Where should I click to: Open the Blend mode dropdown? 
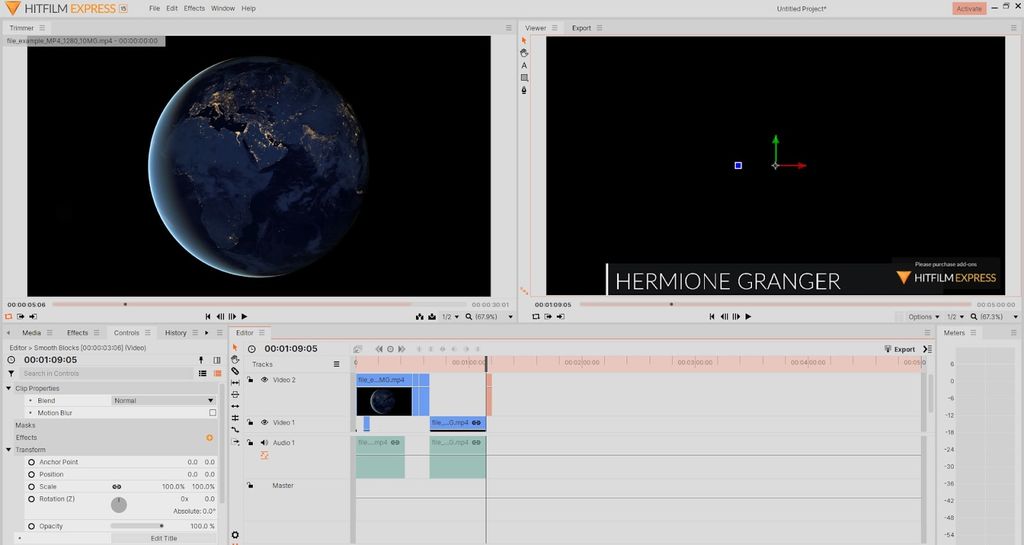163,400
